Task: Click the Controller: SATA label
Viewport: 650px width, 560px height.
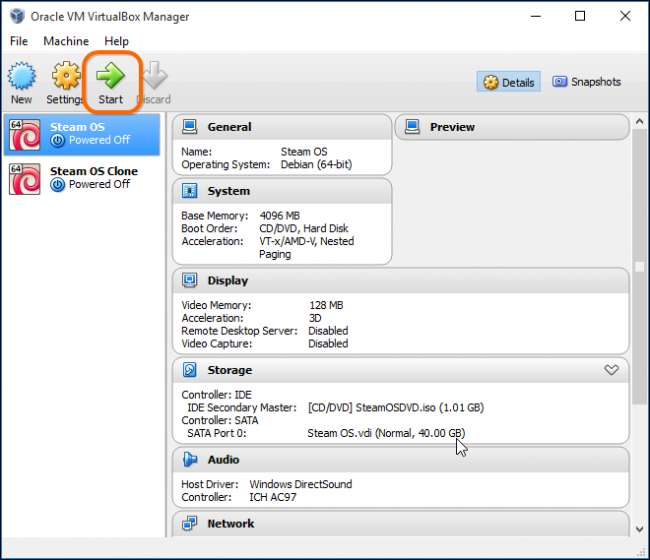Action: click(x=220, y=420)
